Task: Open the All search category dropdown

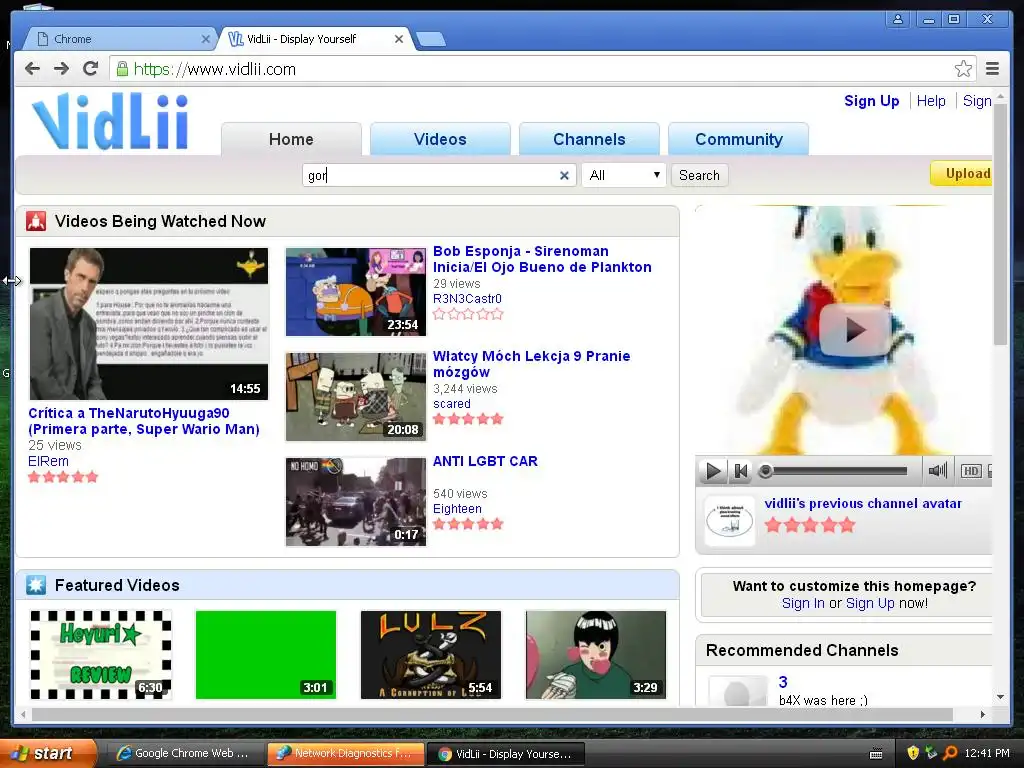Action: coord(624,175)
